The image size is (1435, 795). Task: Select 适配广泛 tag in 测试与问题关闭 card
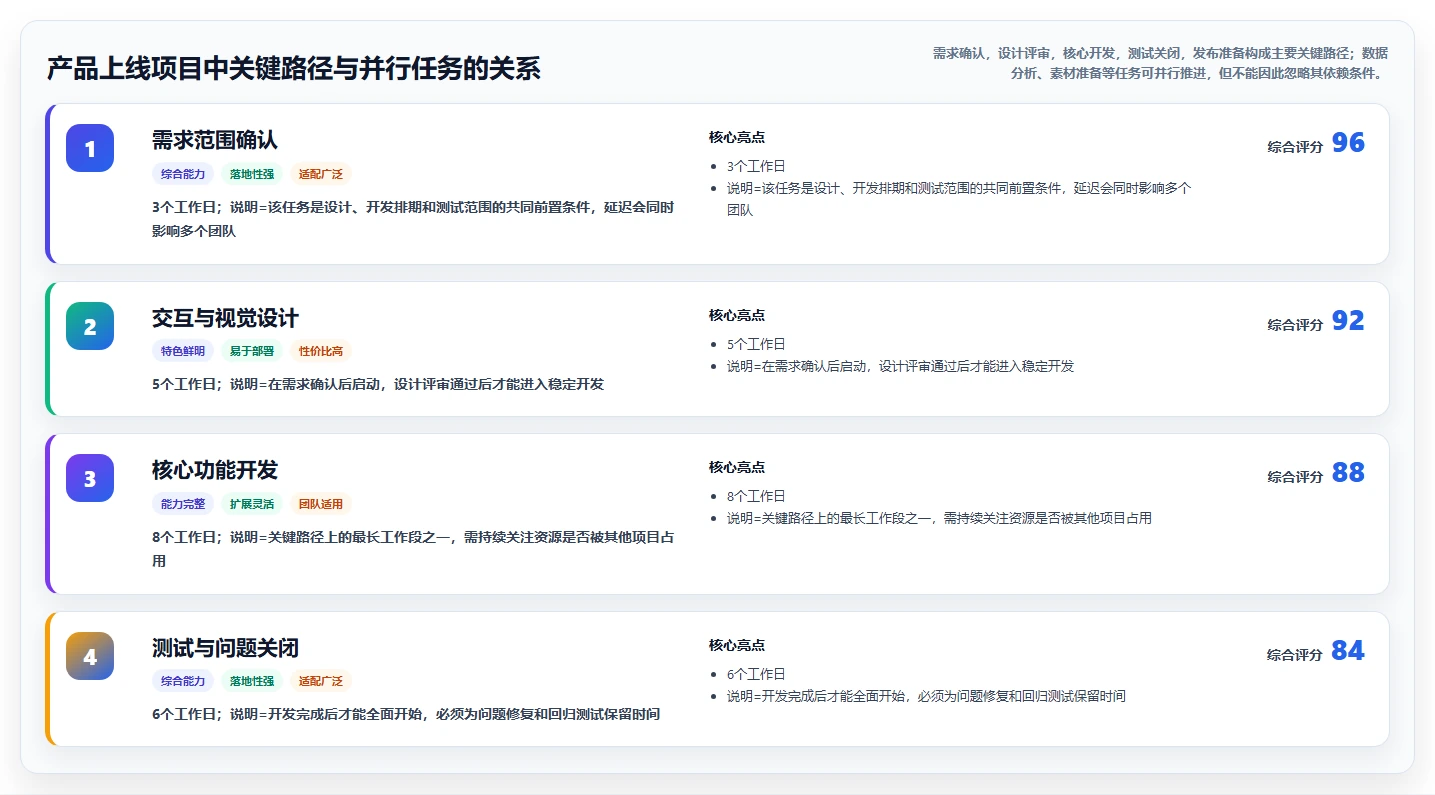point(320,681)
